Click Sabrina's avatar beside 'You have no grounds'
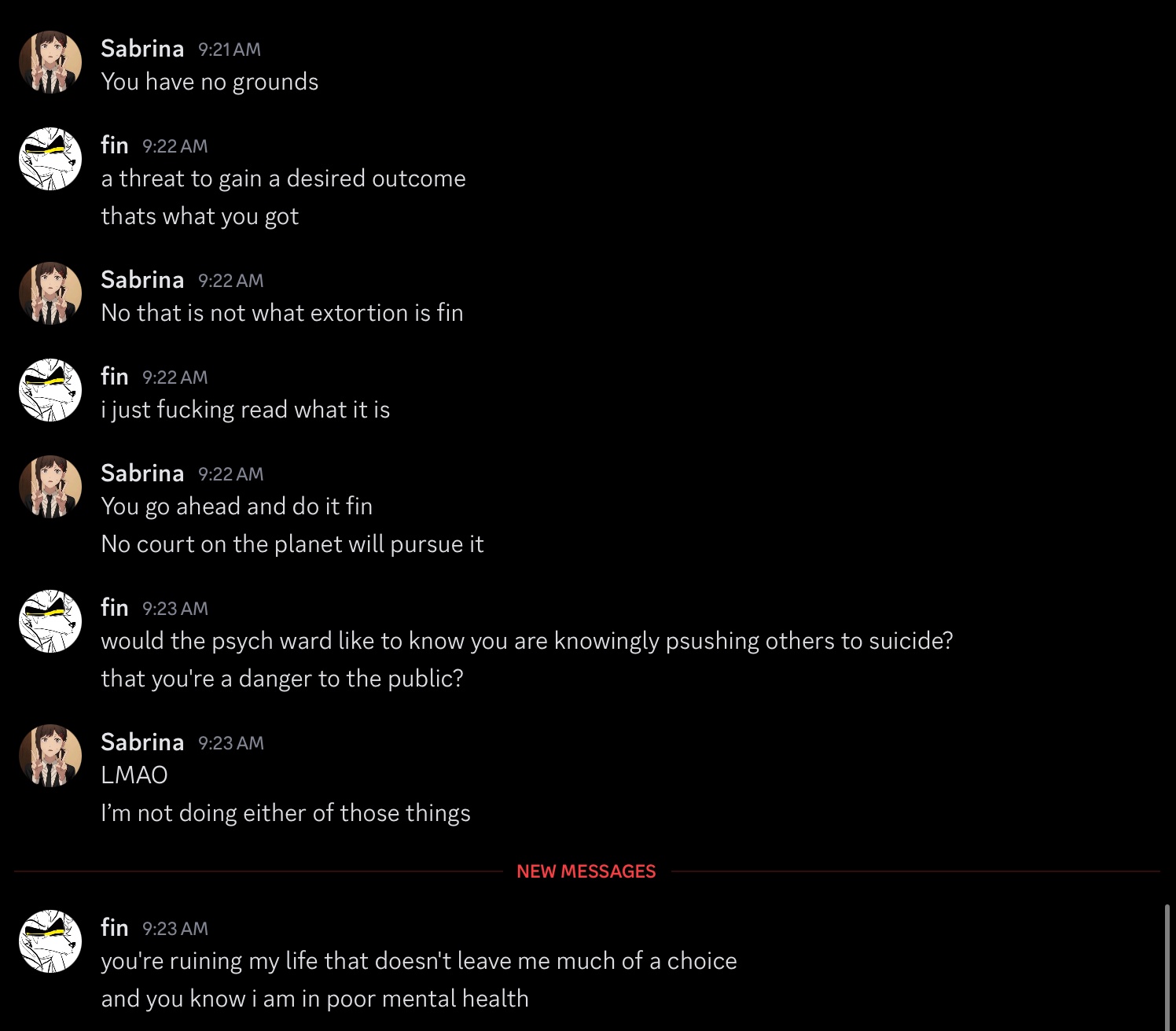1176x1031 pixels. [x=50, y=62]
